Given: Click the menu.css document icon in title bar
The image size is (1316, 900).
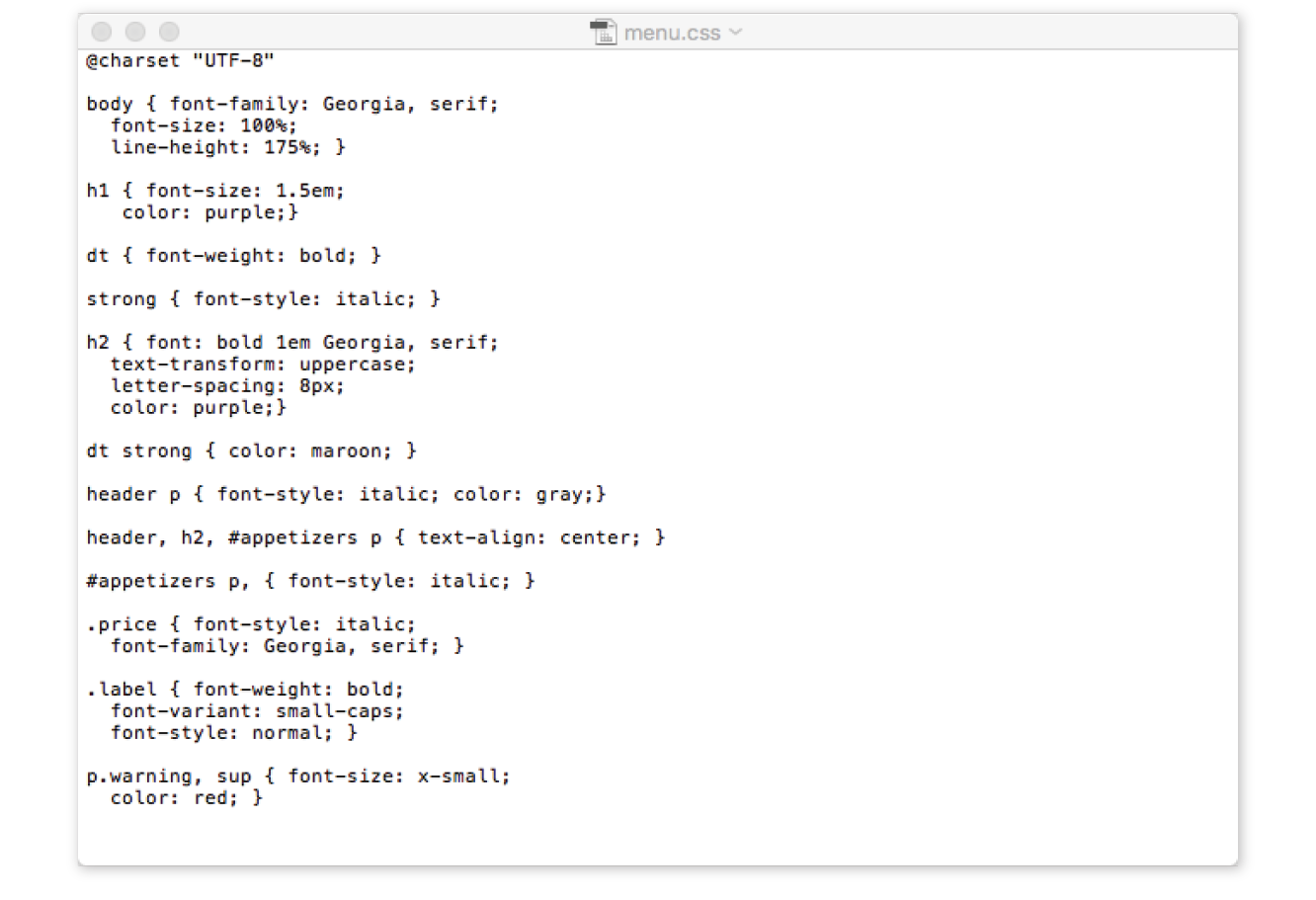Looking at the screenshot, I should [603, 33].
